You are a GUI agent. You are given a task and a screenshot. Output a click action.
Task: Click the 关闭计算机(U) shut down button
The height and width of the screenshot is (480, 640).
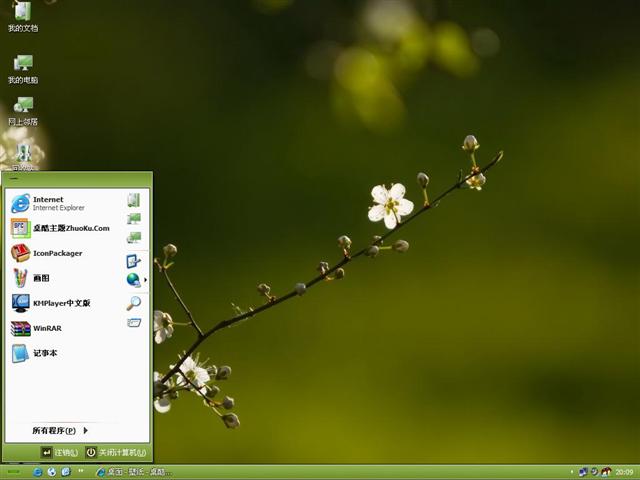pyautogui.click(x=116, y=453)
